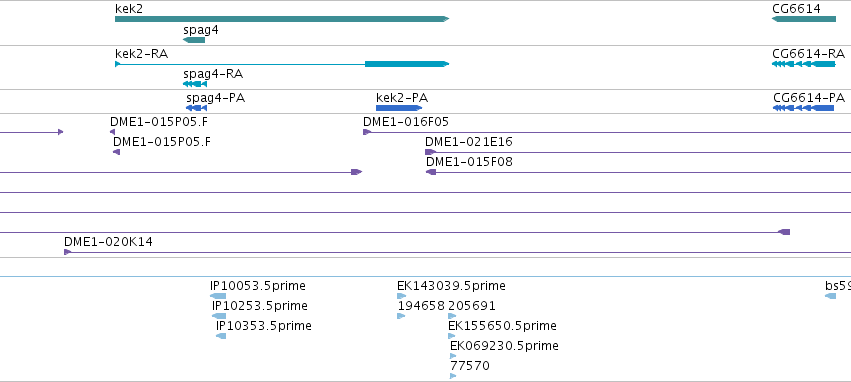The width and height of the screenshot is (851, 382).
Task: Click EST feature 205691
Action: (x=452, y=316)
